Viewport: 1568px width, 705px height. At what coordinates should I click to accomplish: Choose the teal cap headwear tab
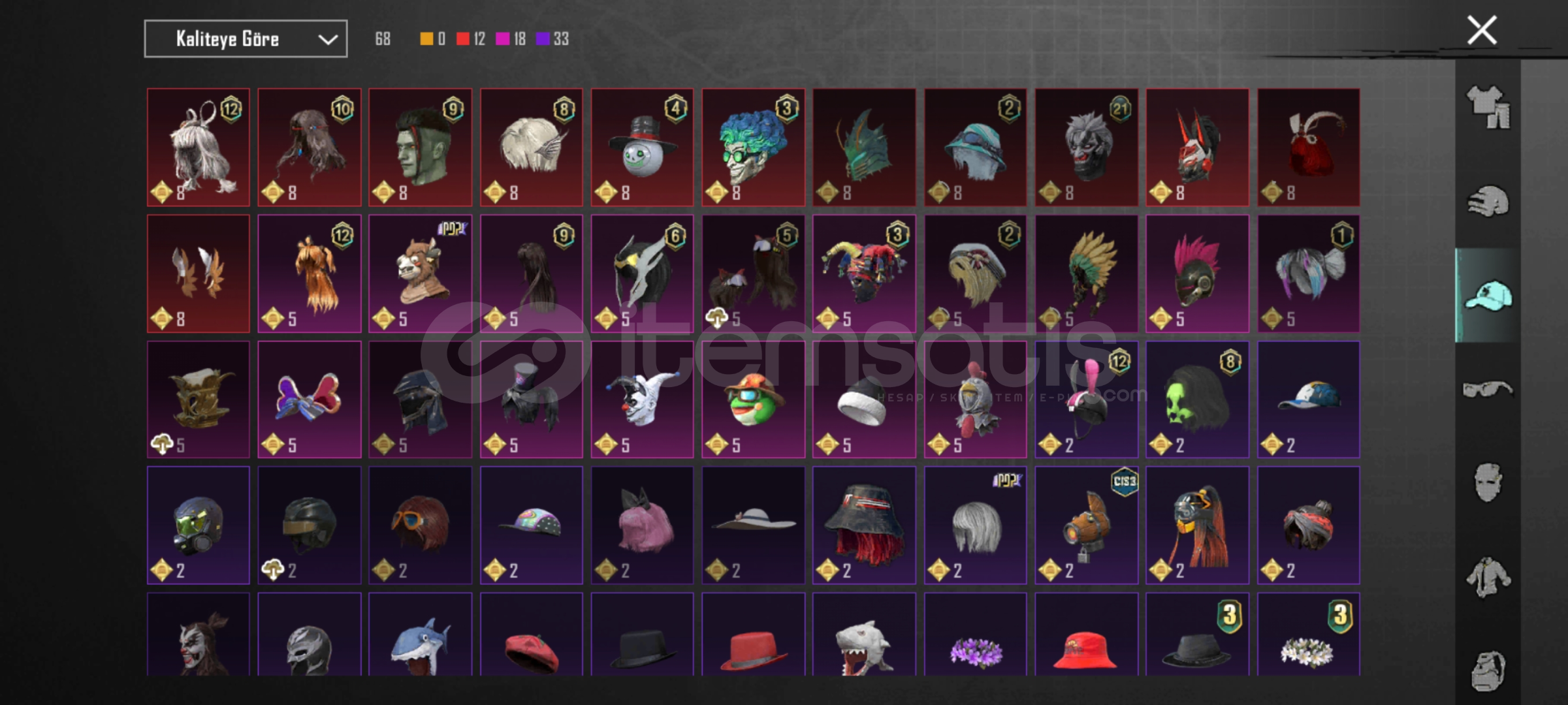tap(1488, 296)
